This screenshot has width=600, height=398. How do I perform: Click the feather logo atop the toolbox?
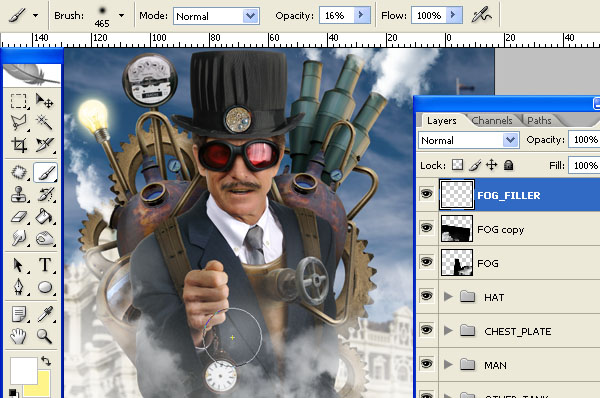tap(32, 75)
